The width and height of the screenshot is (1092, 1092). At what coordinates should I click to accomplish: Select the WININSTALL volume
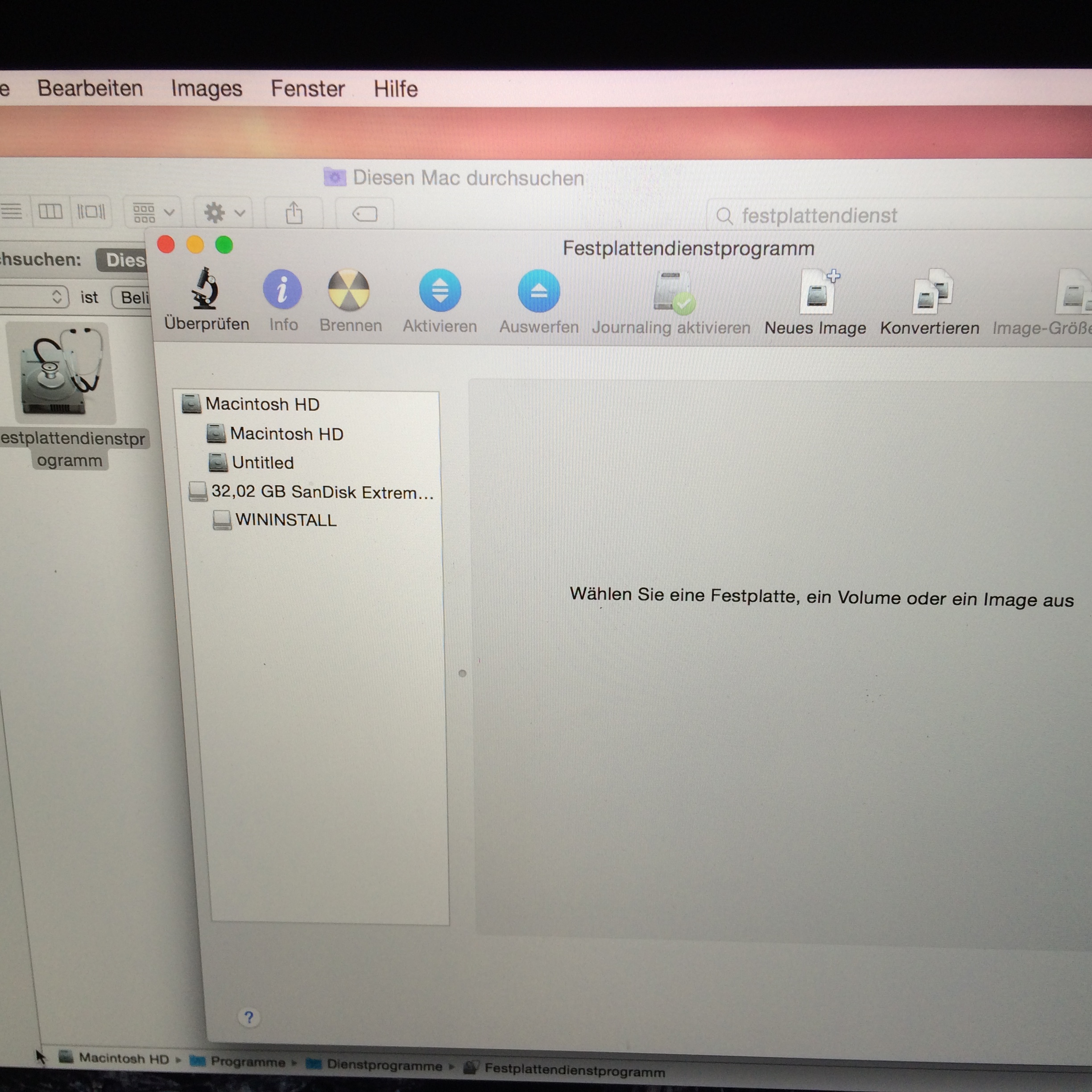pos(285,520)
